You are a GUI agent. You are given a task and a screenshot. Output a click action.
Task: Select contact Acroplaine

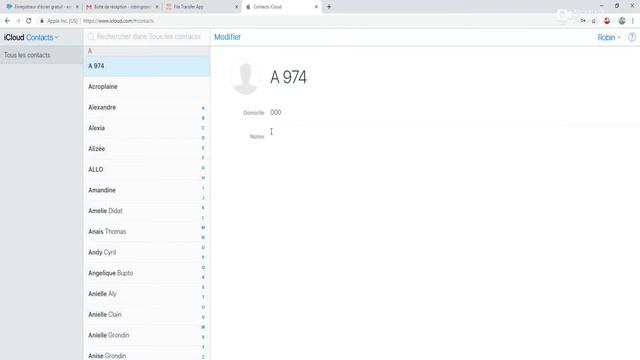pos(147,87)
